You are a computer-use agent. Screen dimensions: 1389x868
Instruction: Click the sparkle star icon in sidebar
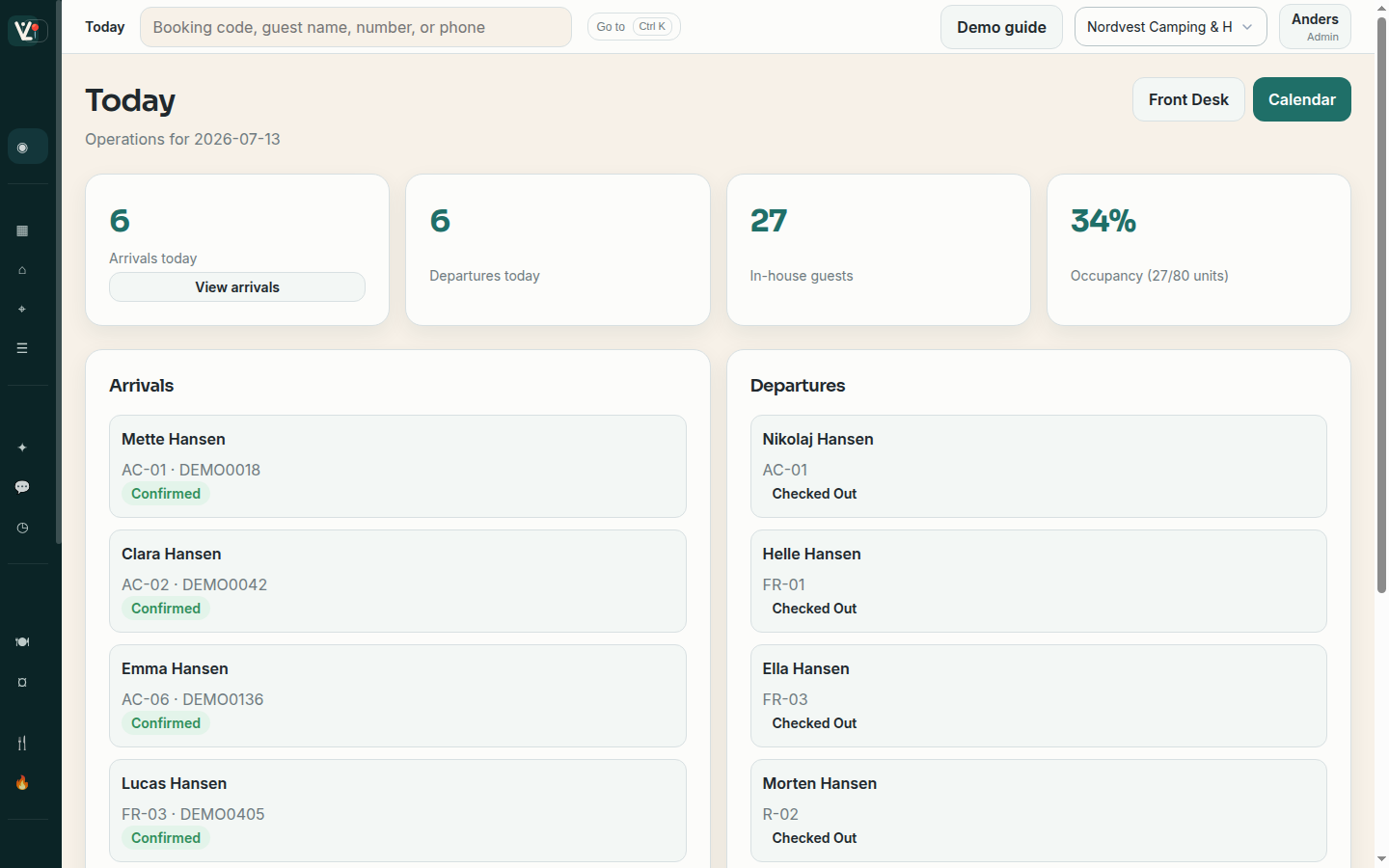22,448
